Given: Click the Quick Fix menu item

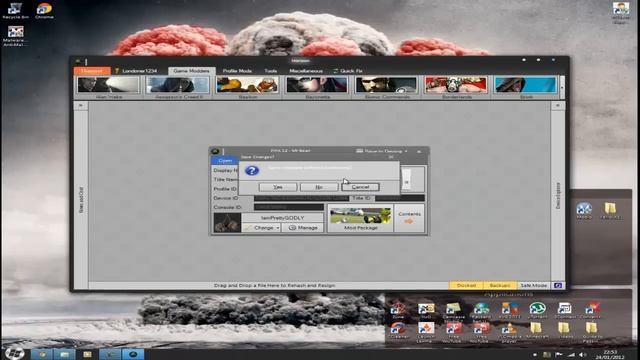Looking at the screenshot, I should click(348, 71).
